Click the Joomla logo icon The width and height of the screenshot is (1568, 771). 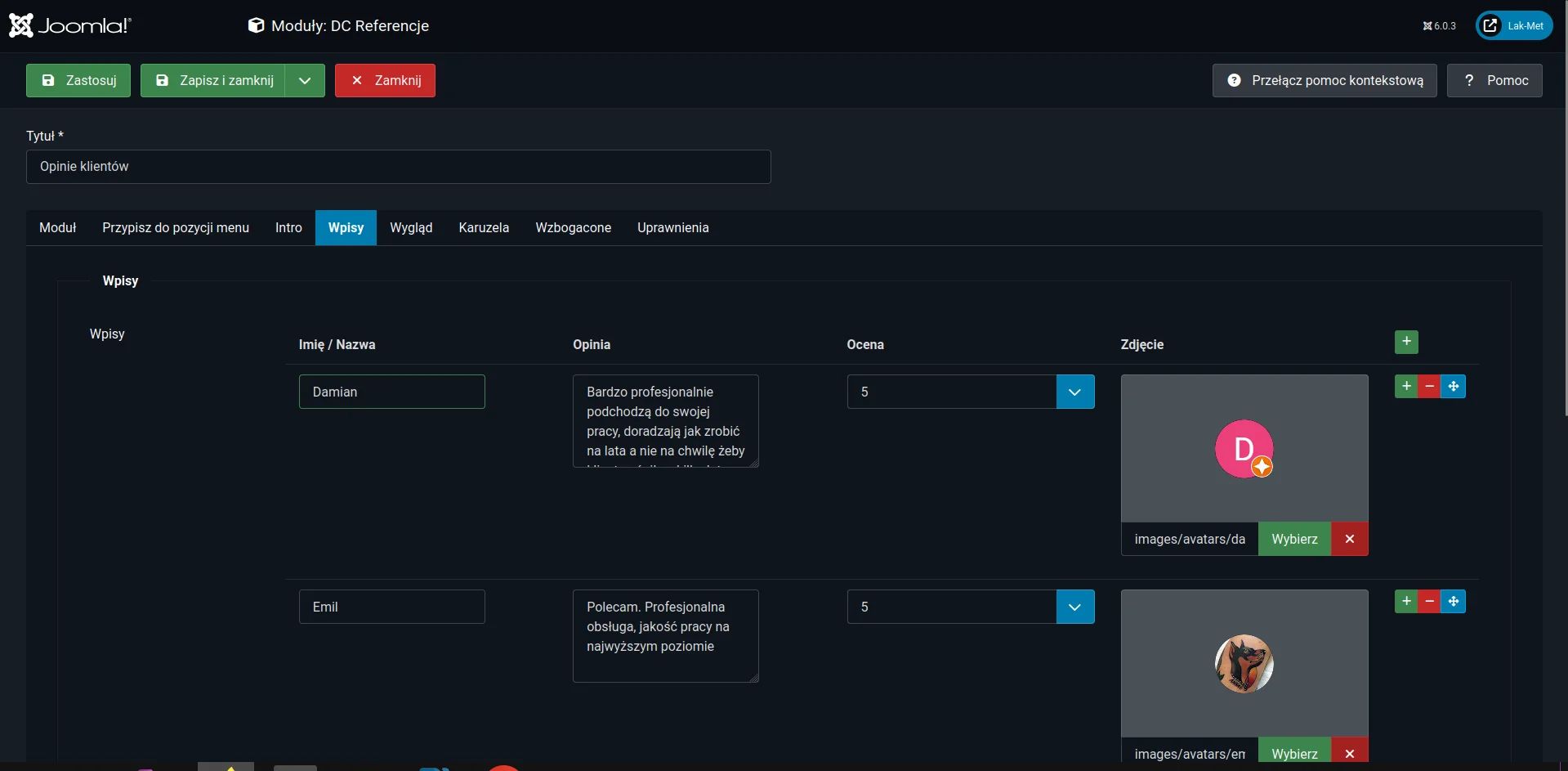coord(21,25)
